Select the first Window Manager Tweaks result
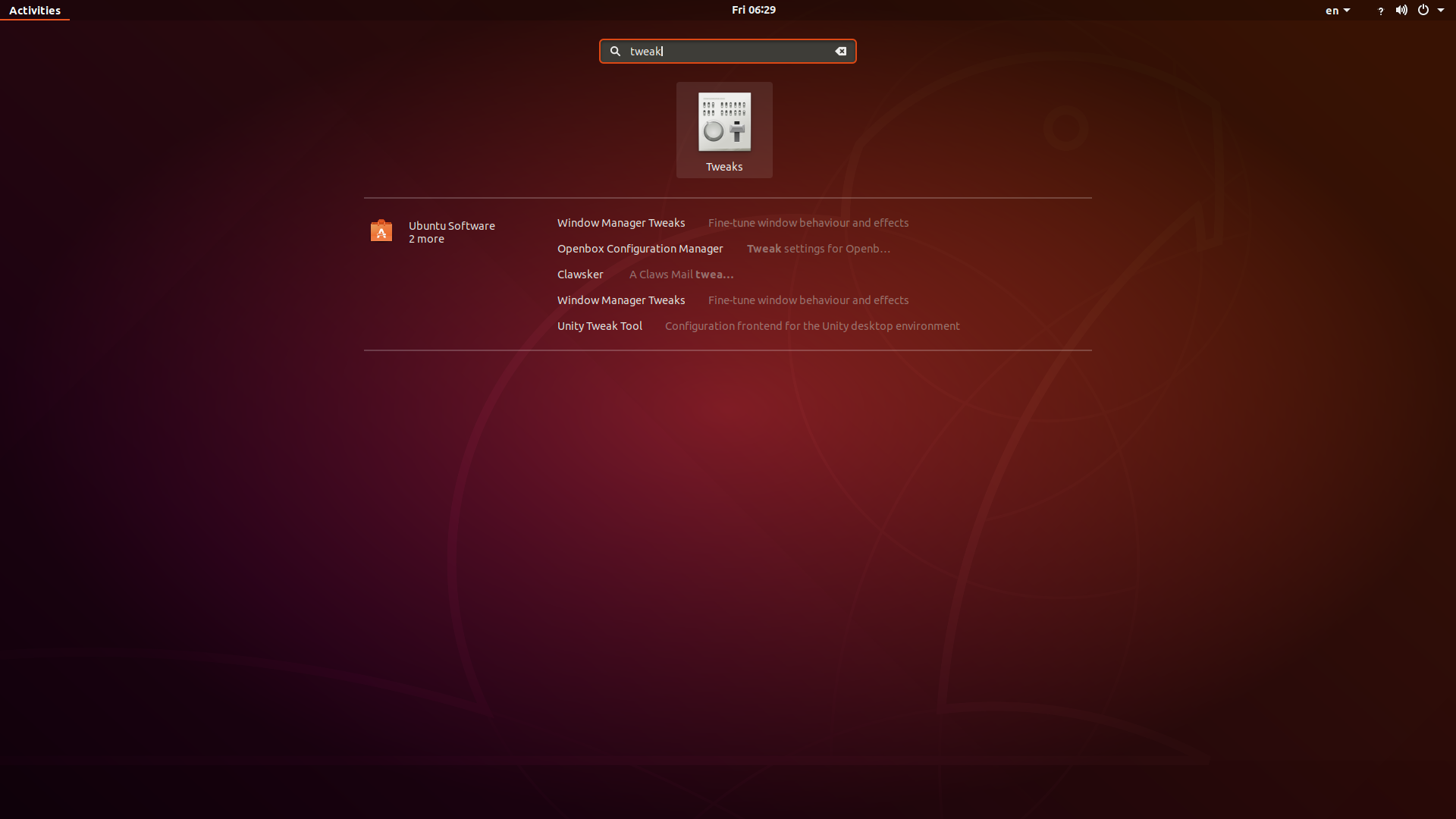The height and width of the screenshot is (819, 1456). [x=620, y=223]
